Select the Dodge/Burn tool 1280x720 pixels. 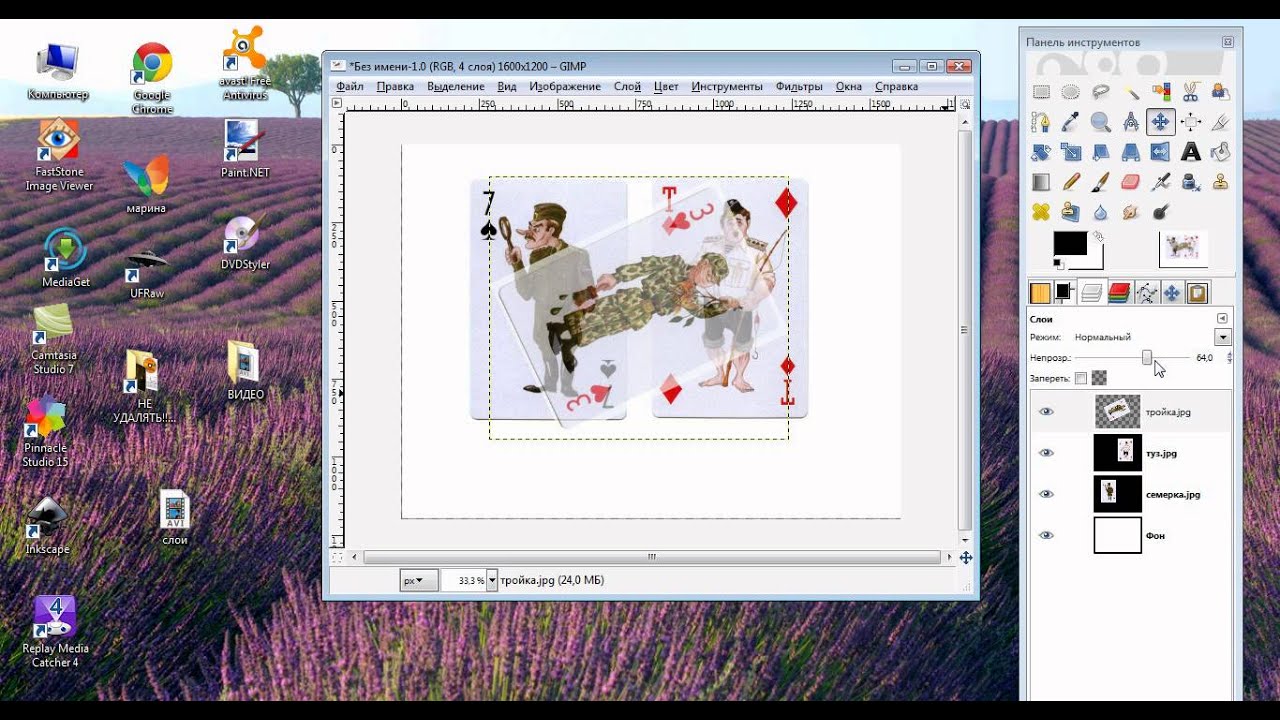(x=1161, y=212)
